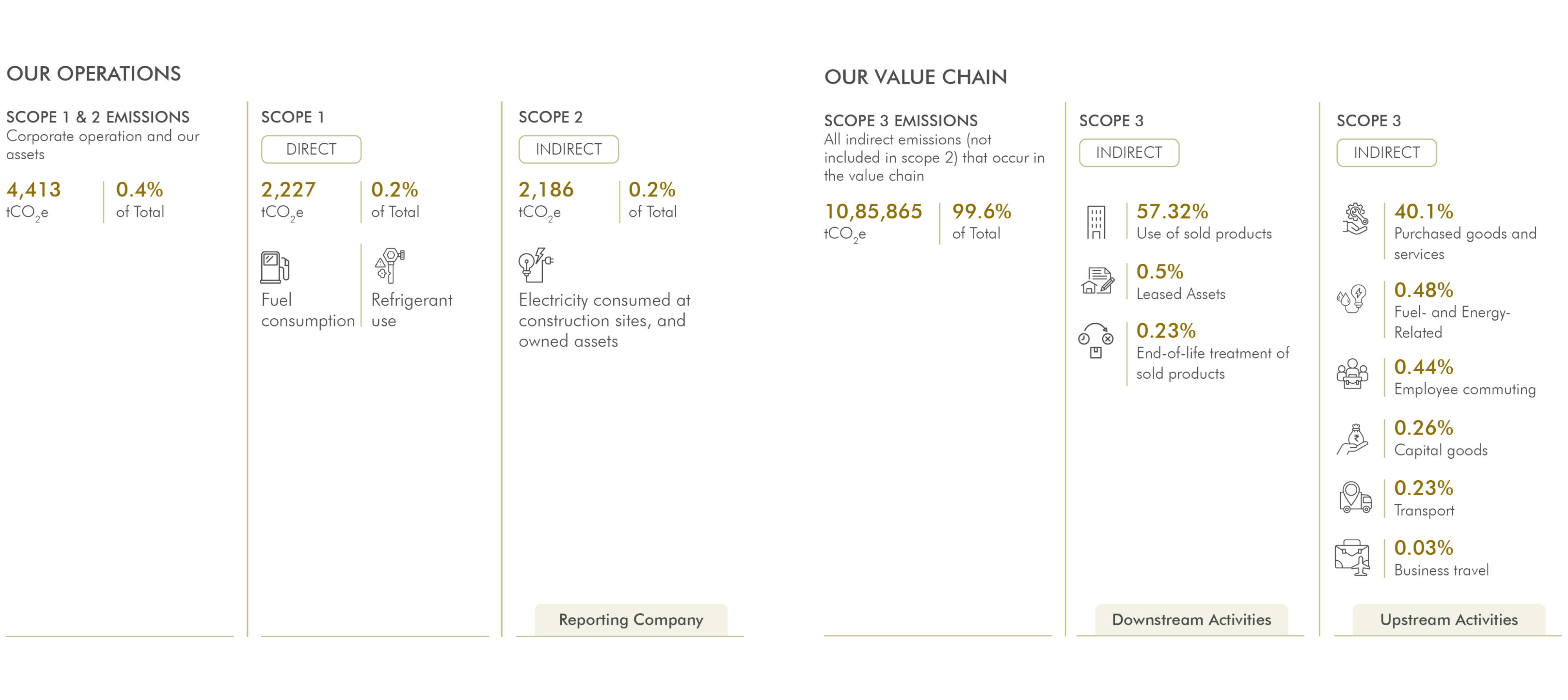1568x700 pixels.
Task: Click the Business travel suitcase icon
Action: (x=1352, y=558)
